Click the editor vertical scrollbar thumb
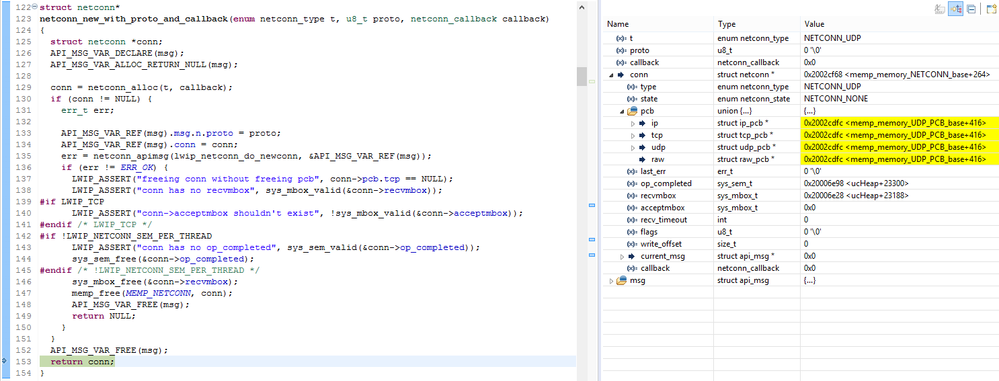 pyautogui.click(x=582, y=76)
